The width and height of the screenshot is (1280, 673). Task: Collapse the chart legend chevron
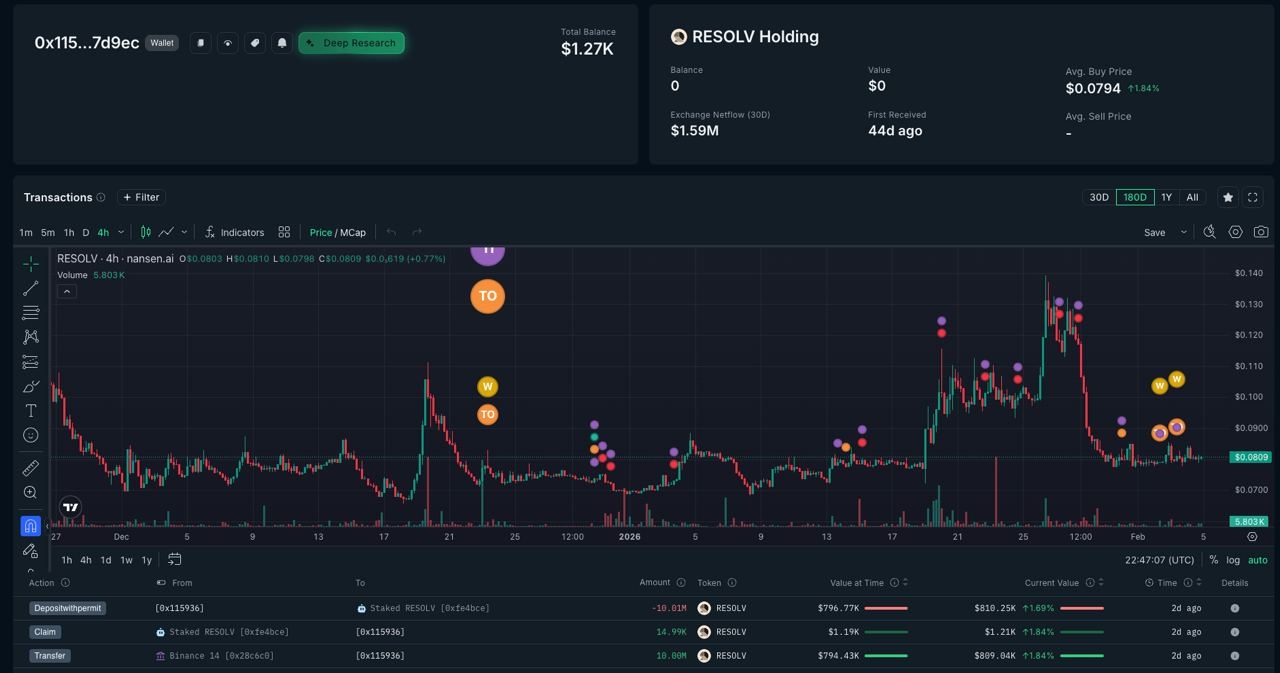click(x=66, y=292)
